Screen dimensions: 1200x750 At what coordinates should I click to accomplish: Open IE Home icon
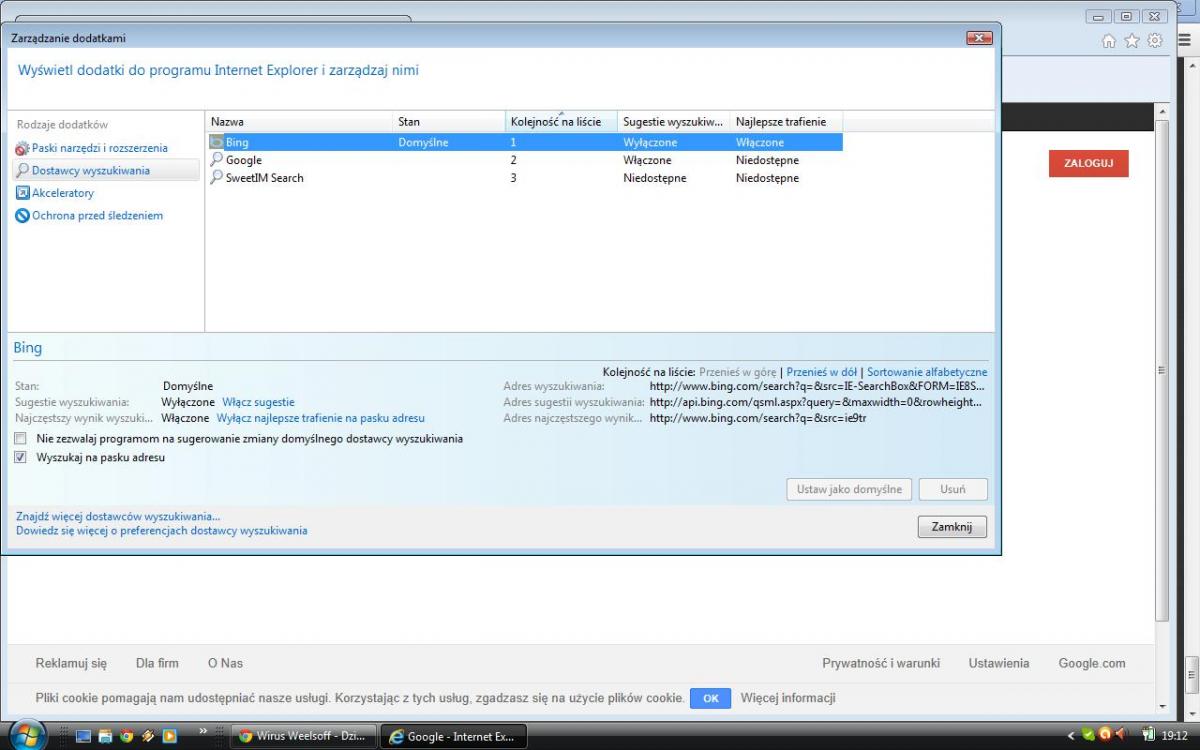tap(1108, 41)
